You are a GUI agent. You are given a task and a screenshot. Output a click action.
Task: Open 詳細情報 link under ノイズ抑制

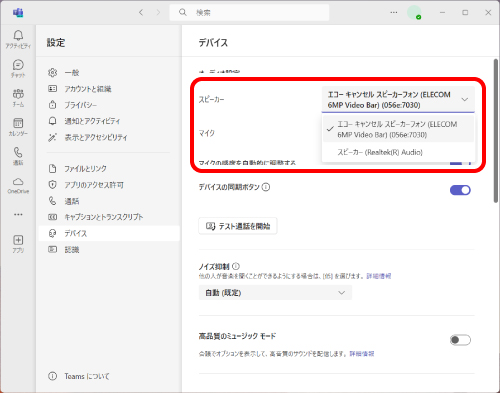click(379, 276)
